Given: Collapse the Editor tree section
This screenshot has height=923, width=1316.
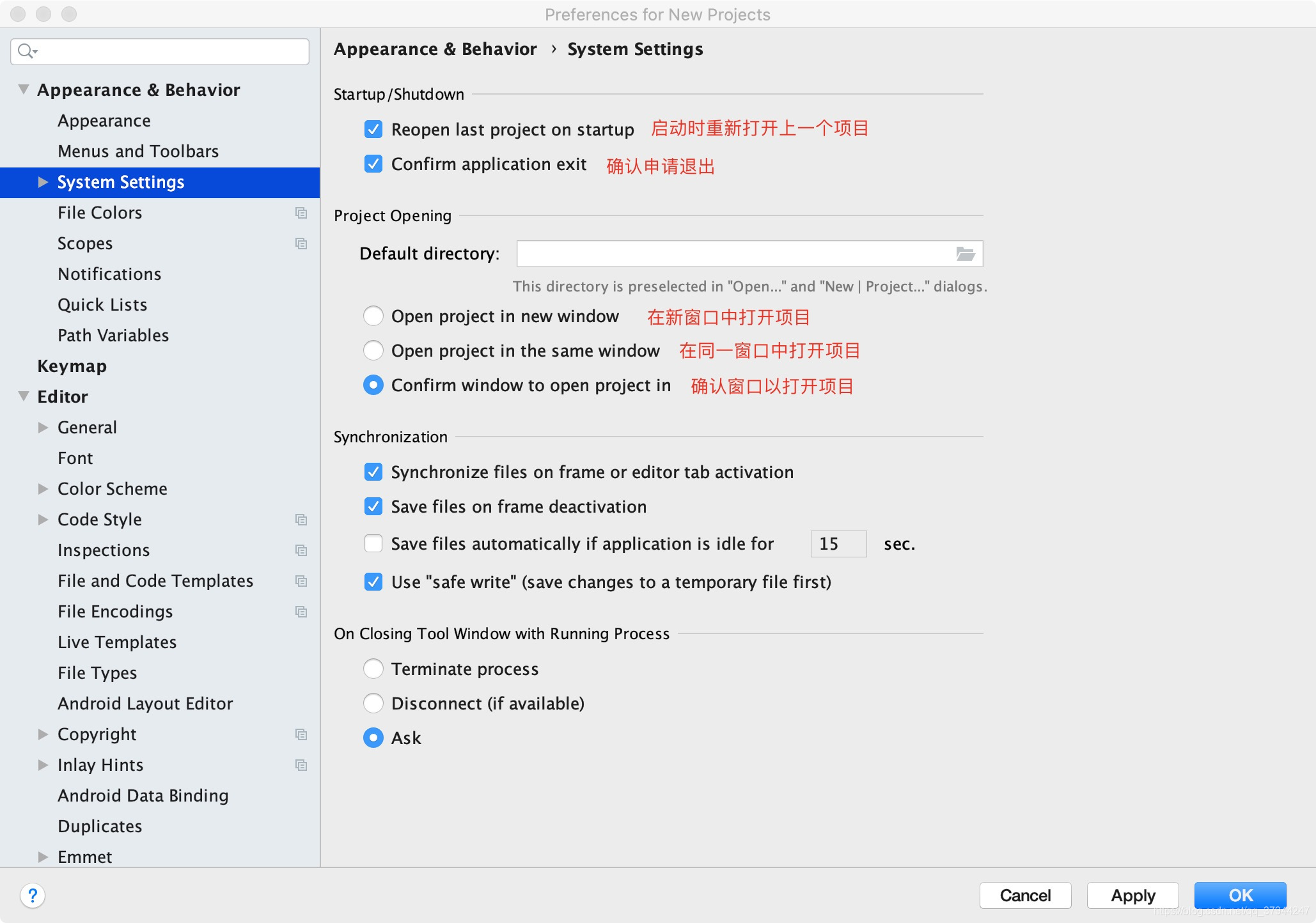Looking at the screenshot, I should pyautogui.click(x=24, y=396).
